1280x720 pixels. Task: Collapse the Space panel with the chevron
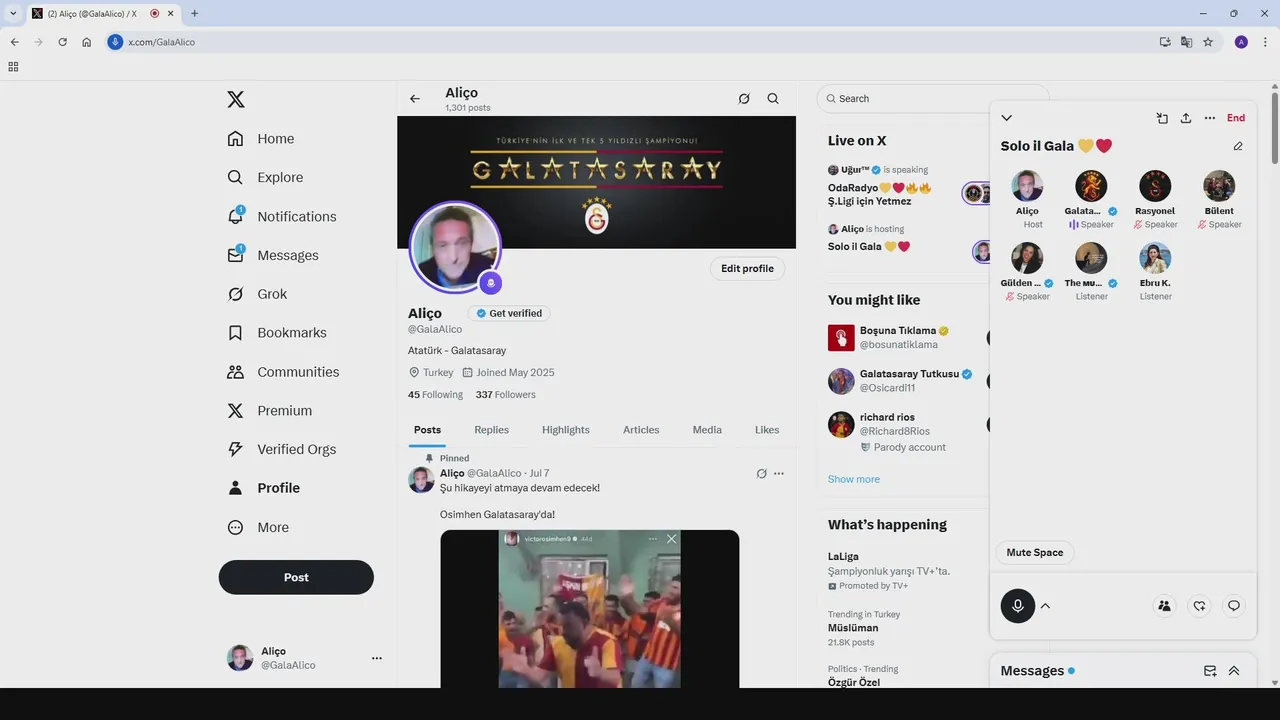[x=1007, y=118]
